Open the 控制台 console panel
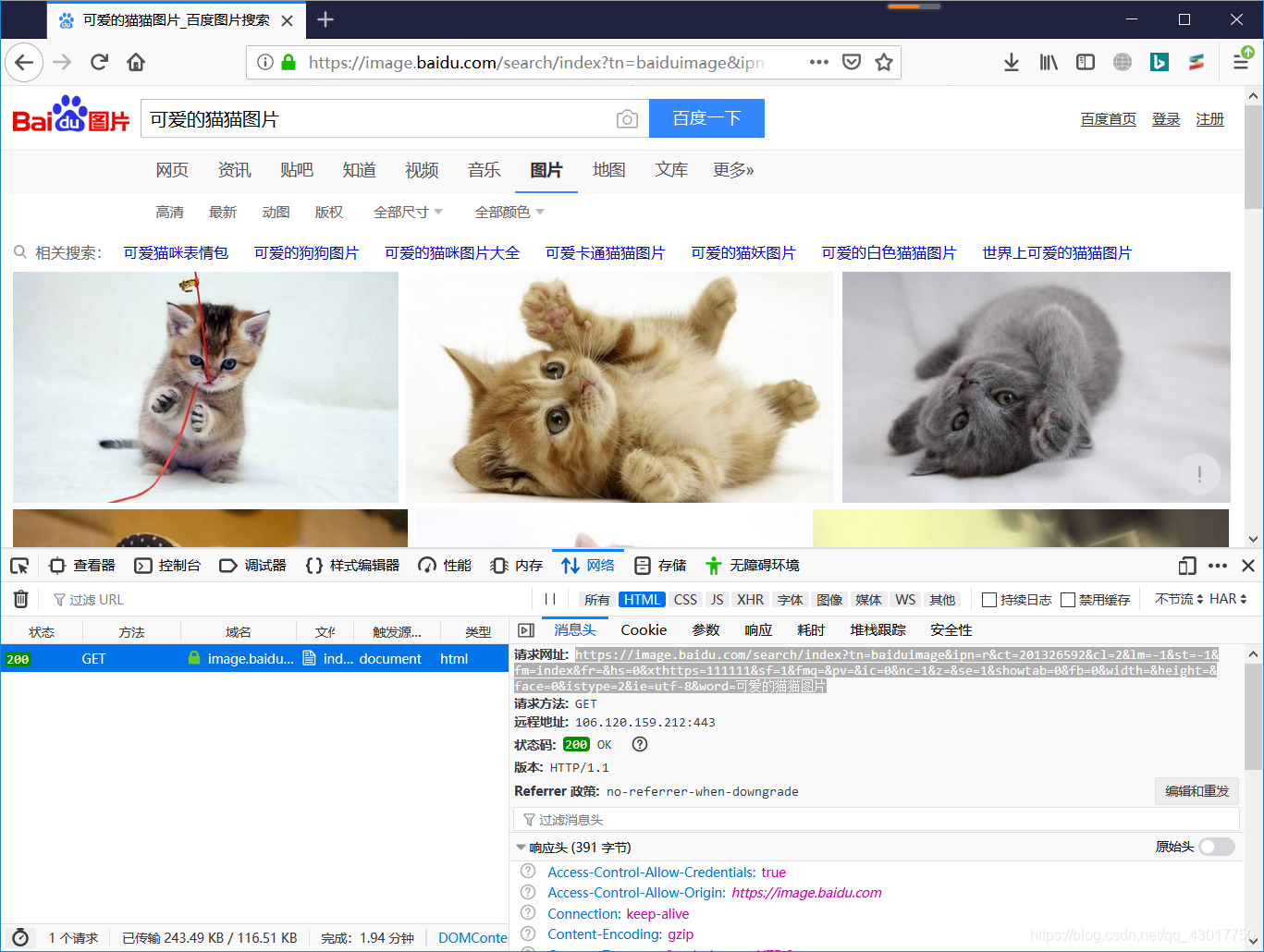Viewport: 1264px width, 952px height. click(167, 566)
